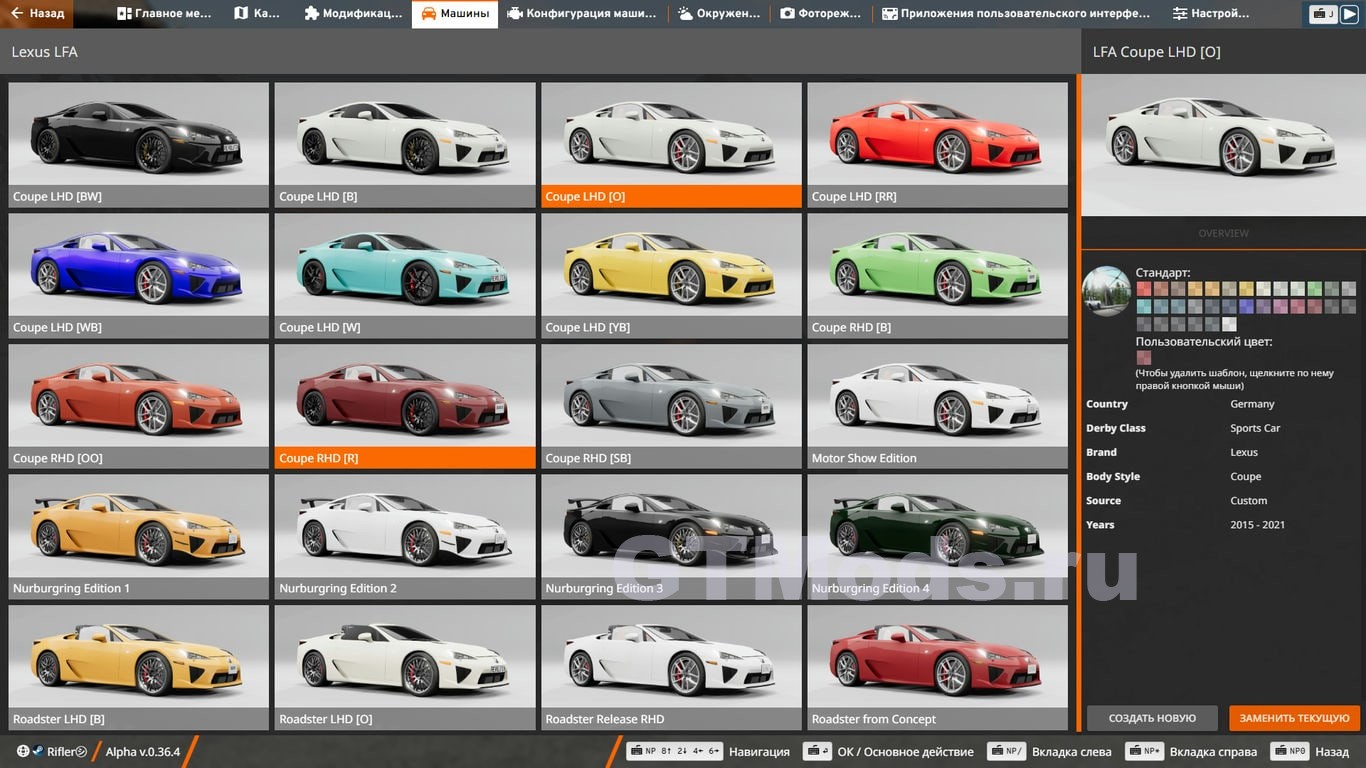Click the Brand value Lexus
The height and width of the screenshot is (768, 1366).
pos(1244,452)
